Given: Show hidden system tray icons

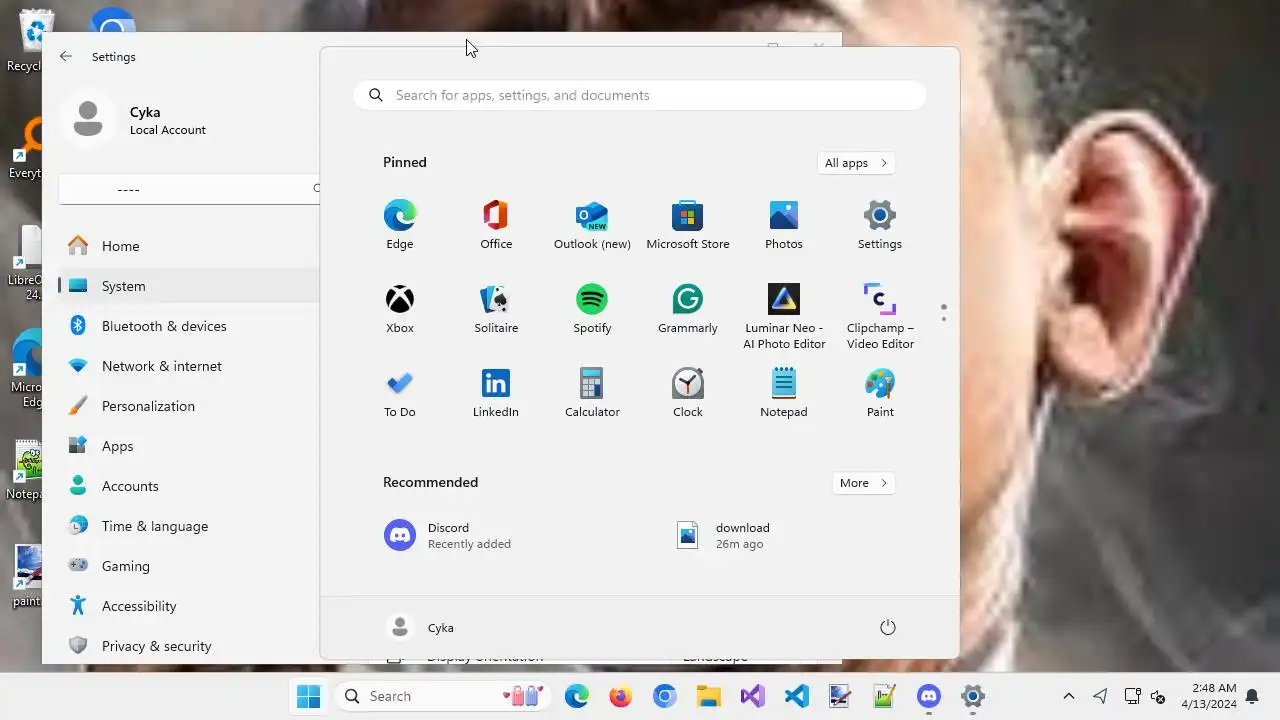Looking at the screenshot, I should [x=1068, y=696].
